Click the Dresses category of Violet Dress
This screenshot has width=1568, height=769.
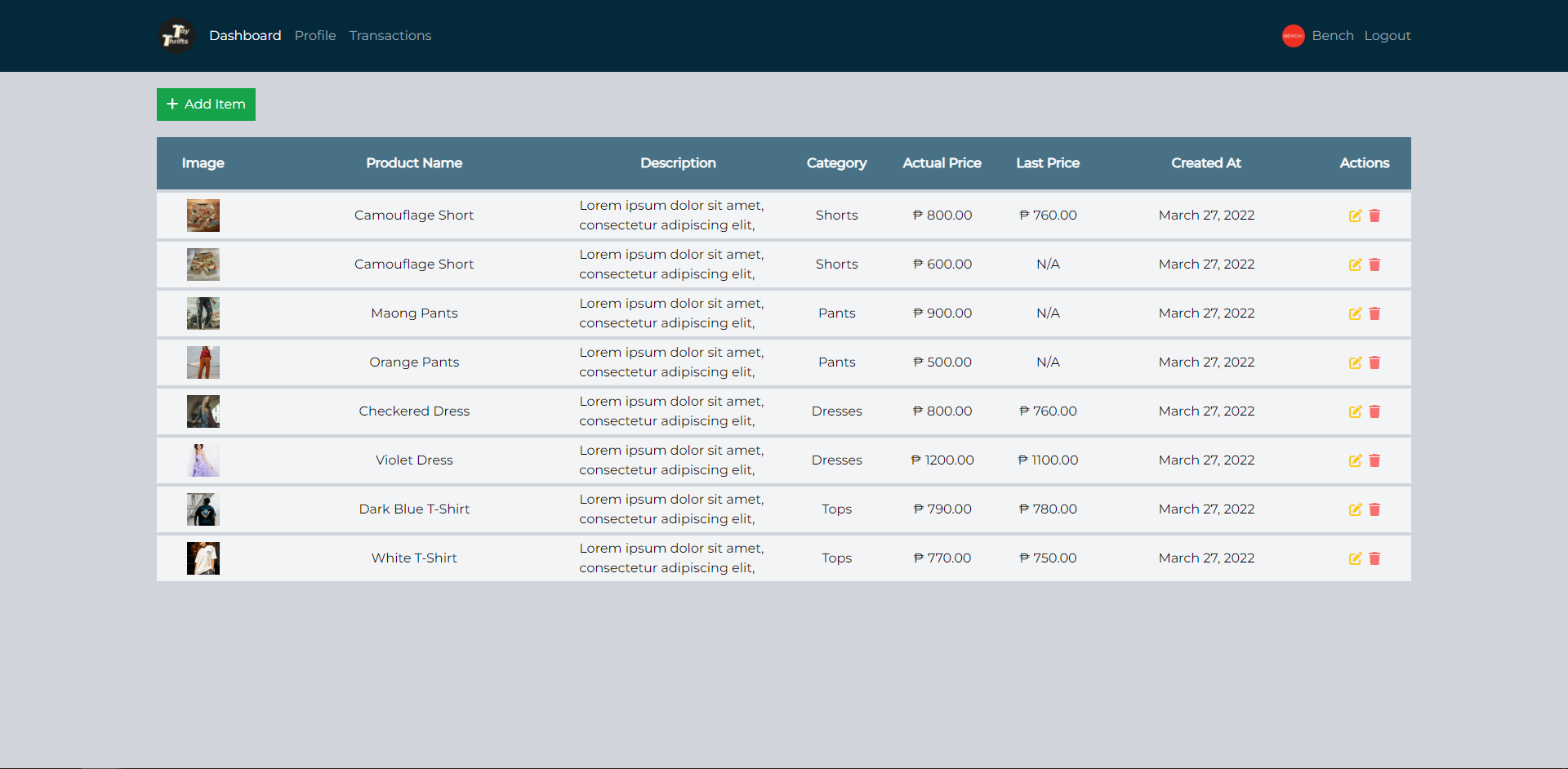point(837,460)
